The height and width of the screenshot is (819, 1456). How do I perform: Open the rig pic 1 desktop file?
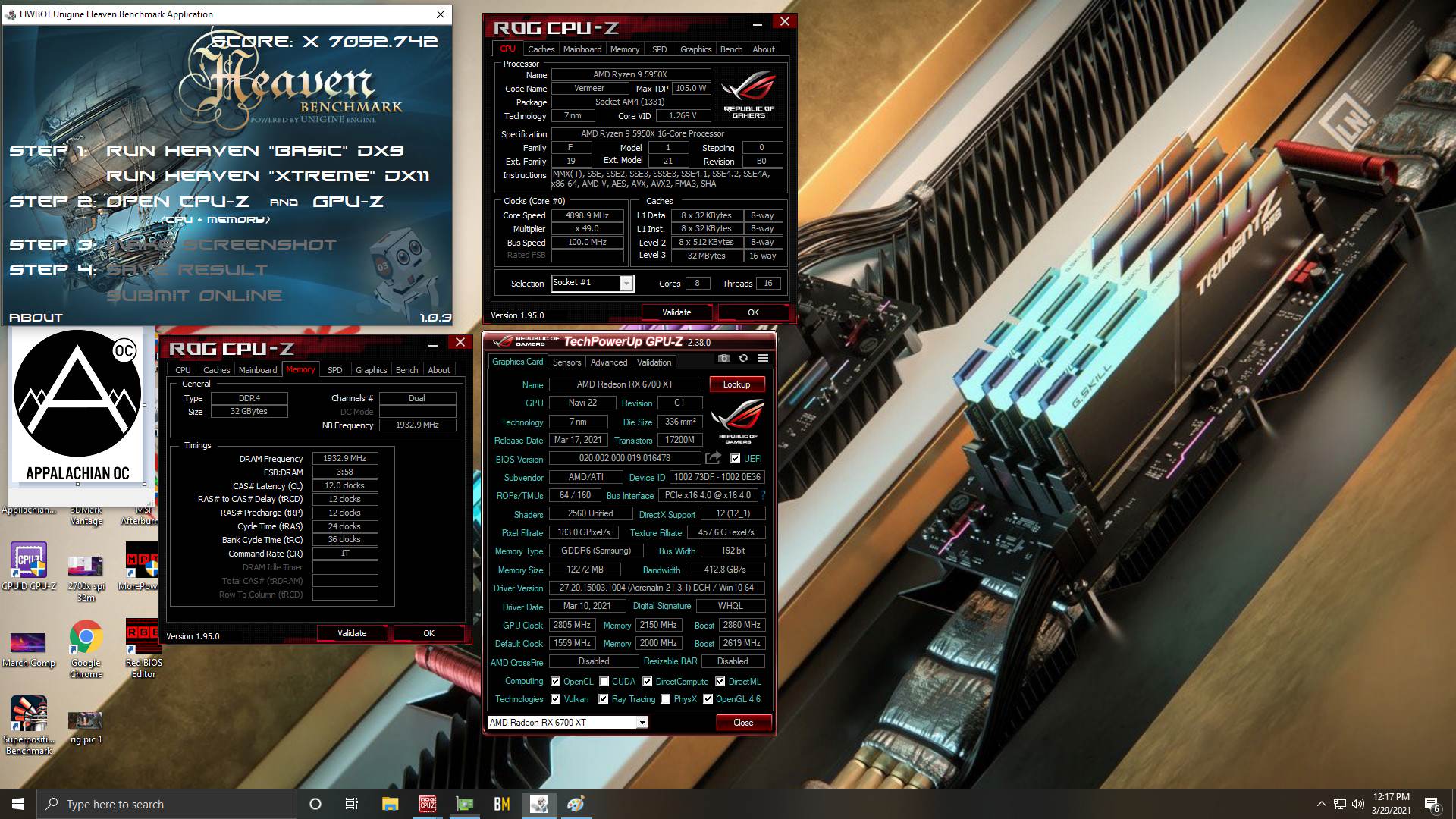pyautogui.click(x=86, y=728)
